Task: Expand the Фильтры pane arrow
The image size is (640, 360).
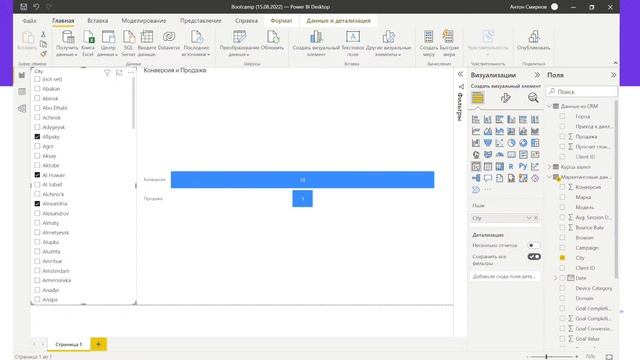Action: click(x=460, y=74)
